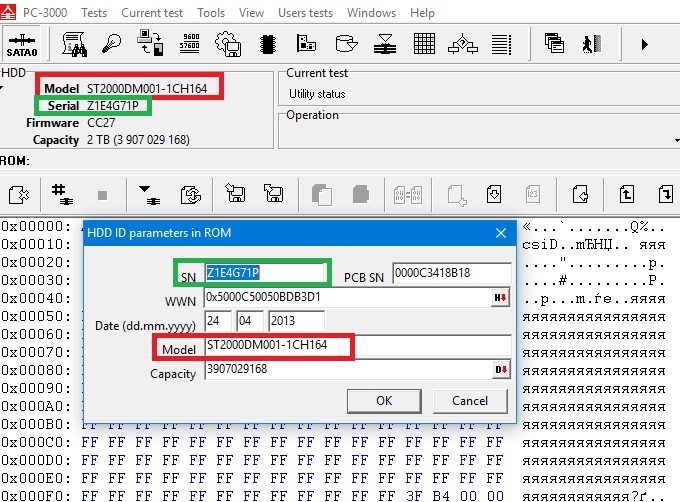Click the gray stop square icon
Screen dimensions: 680x502
tap(102, 196)
